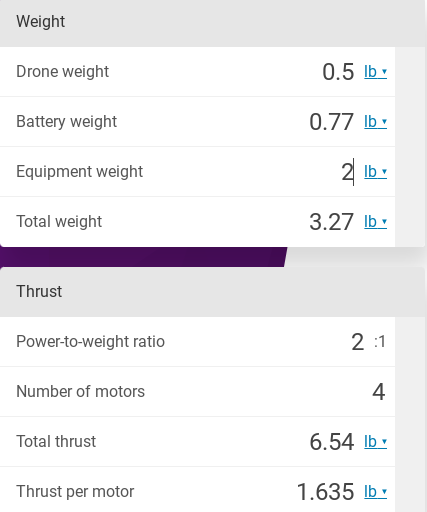Click the Drone weight label
The height and width of the screenshot is (512, 427).
point(63,72)
